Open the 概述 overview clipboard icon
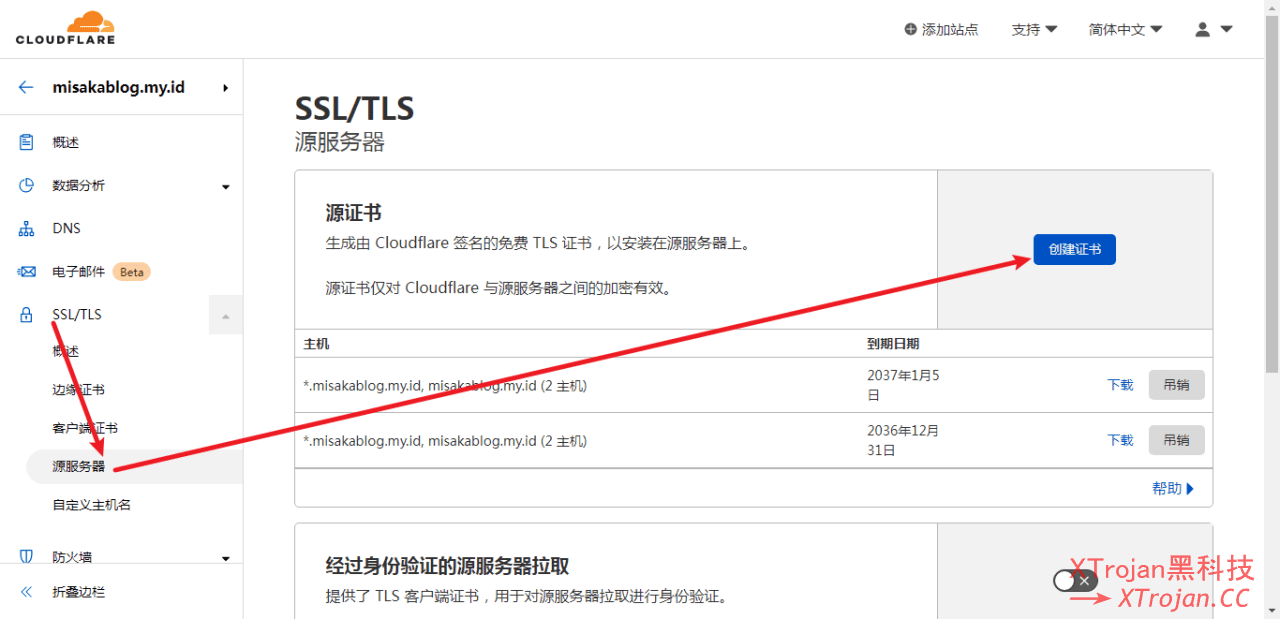Image resolution: width=1280 pixels, height=619 pixels. 27,142
